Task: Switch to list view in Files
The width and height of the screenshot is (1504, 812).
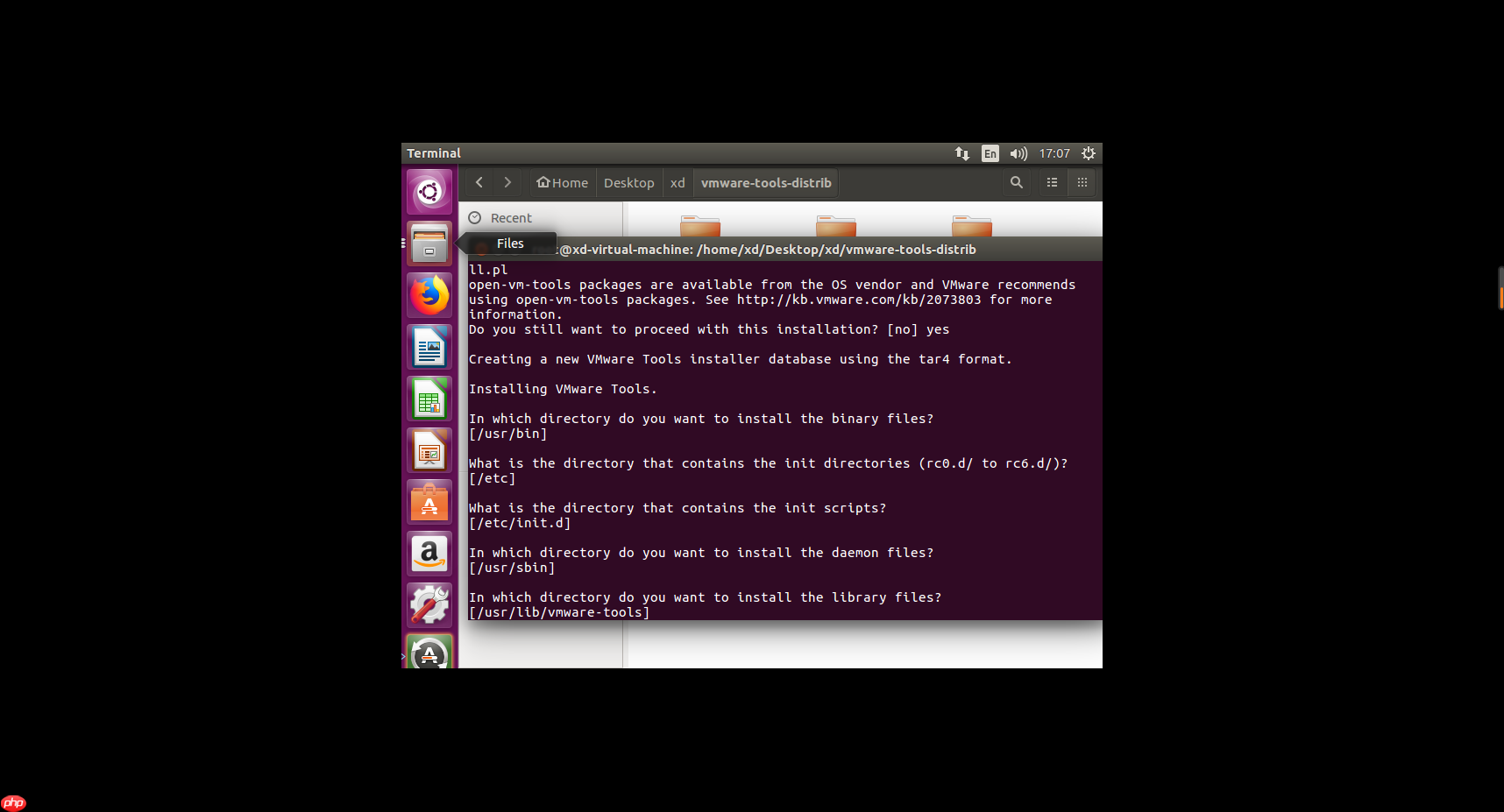Action: (x=1051, y=182)
